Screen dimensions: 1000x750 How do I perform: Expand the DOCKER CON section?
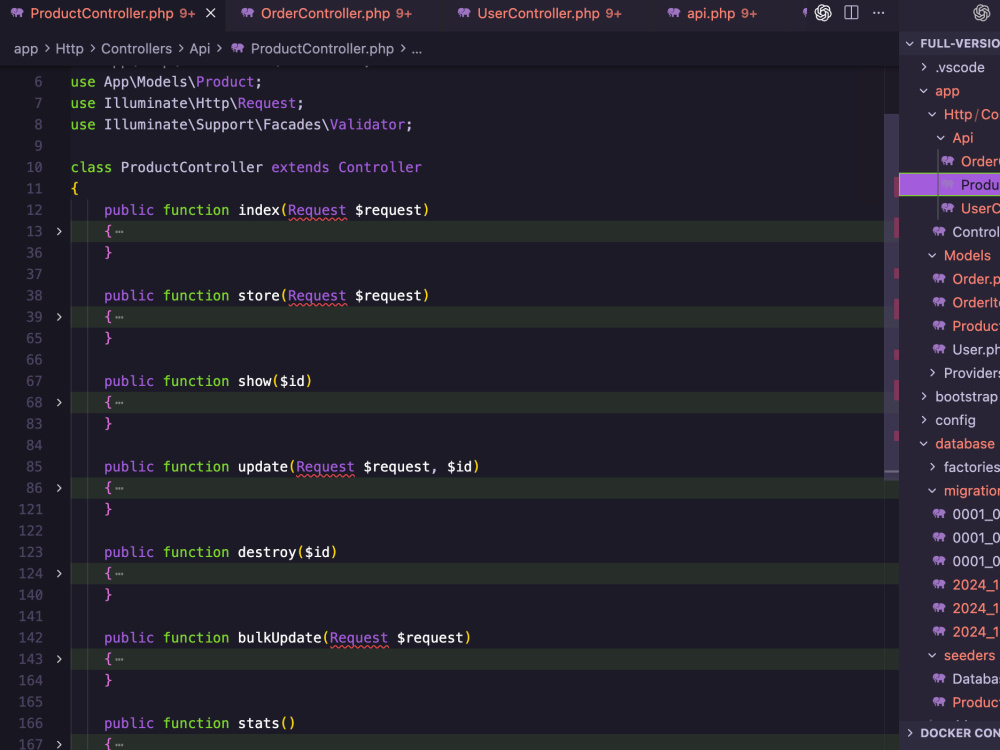click(x=910, y=733)
